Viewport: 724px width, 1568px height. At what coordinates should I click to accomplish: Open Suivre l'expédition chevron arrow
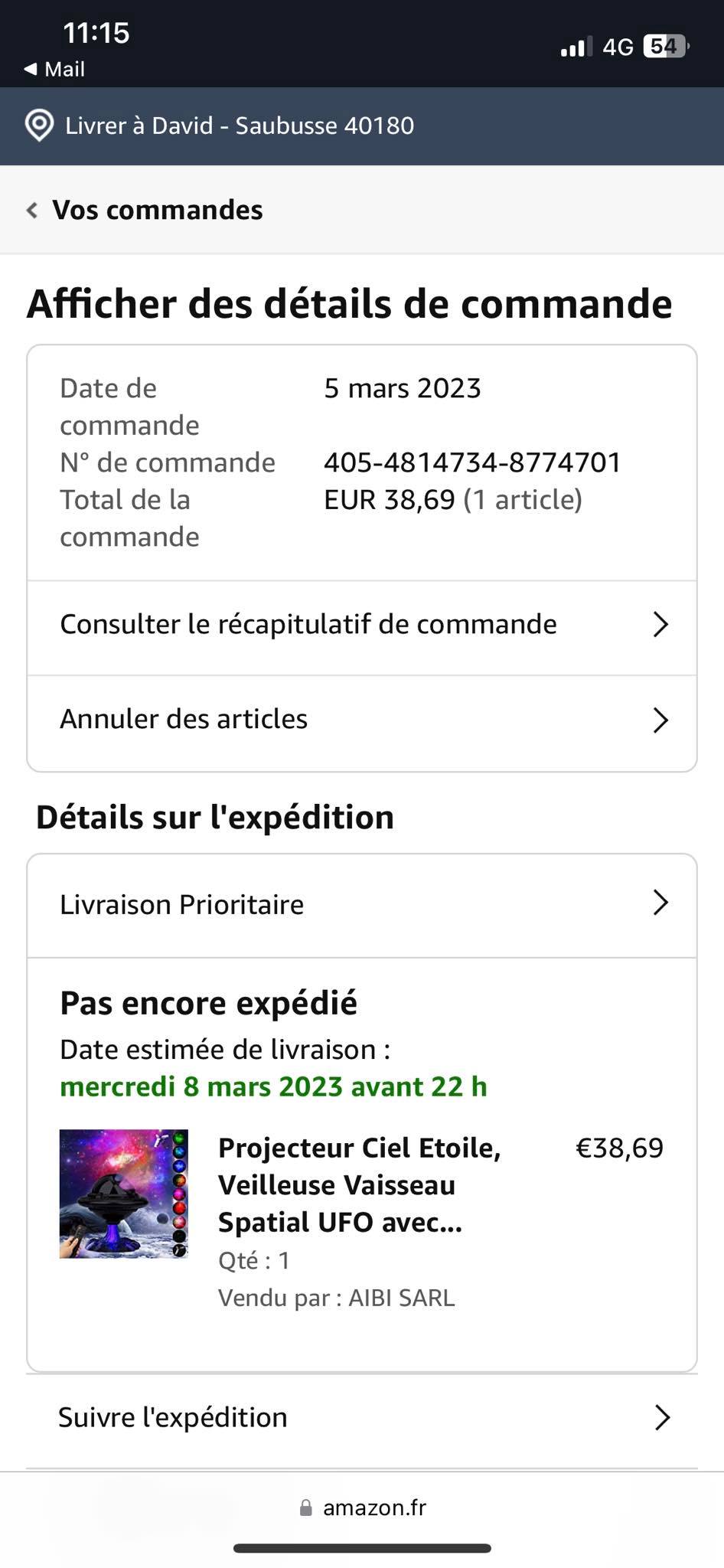pos(662,1418)
